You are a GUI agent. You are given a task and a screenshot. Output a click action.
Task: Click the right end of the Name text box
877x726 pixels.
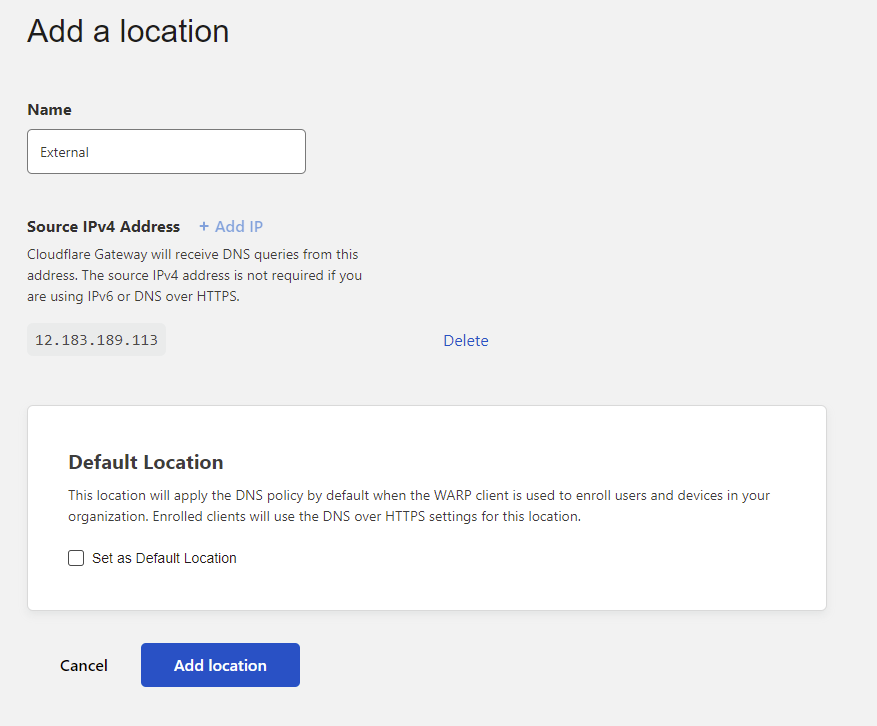[291, 152]
